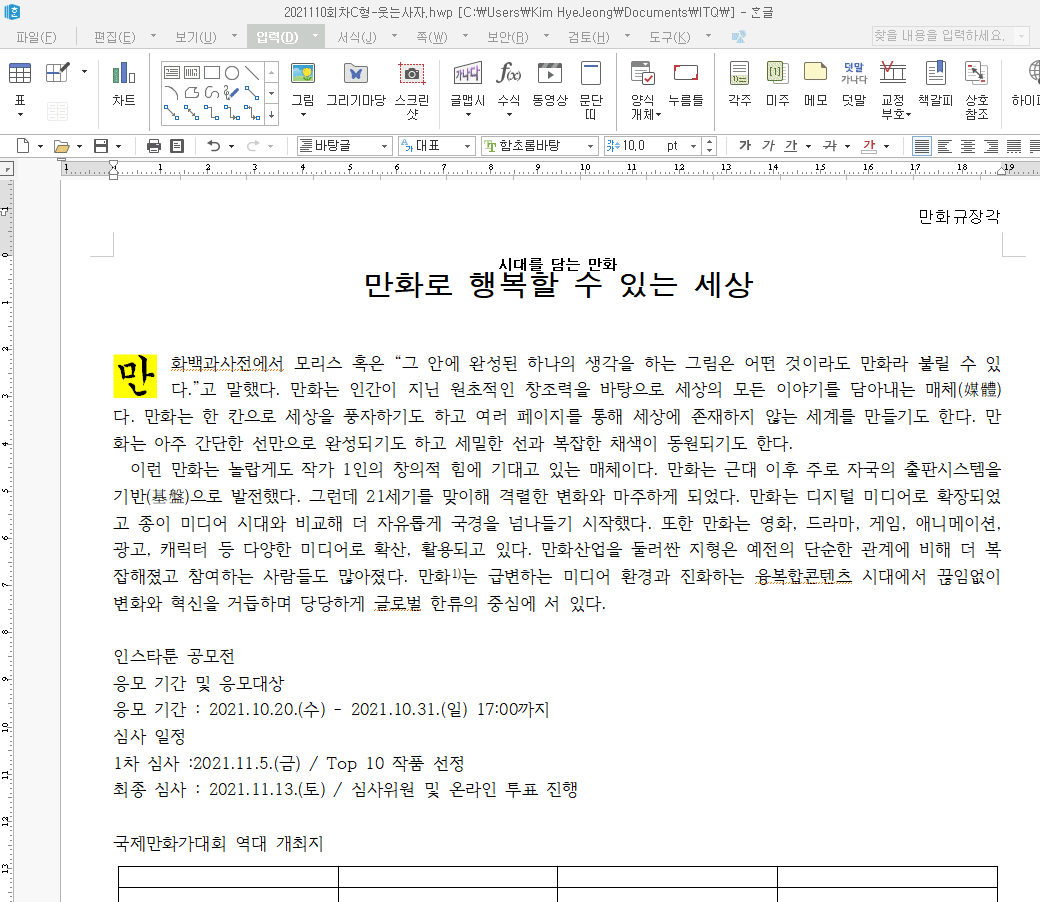This screenshot has width=1040, height=902.
Task: Open the 함초롬바탕 font dropdown
Action: (590, 146)
